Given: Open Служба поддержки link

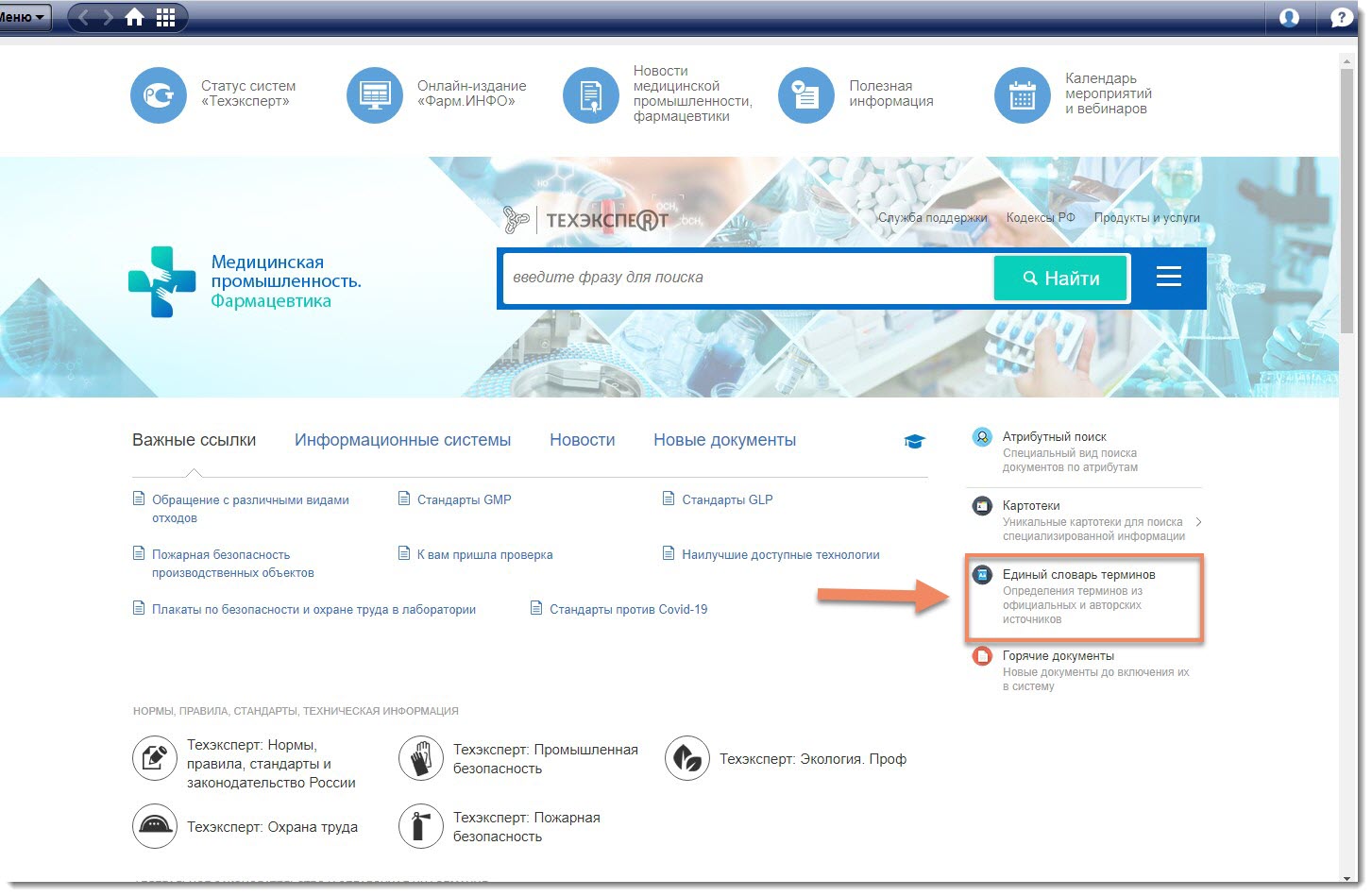Looking at the screenshot, I should coord(933,217).
